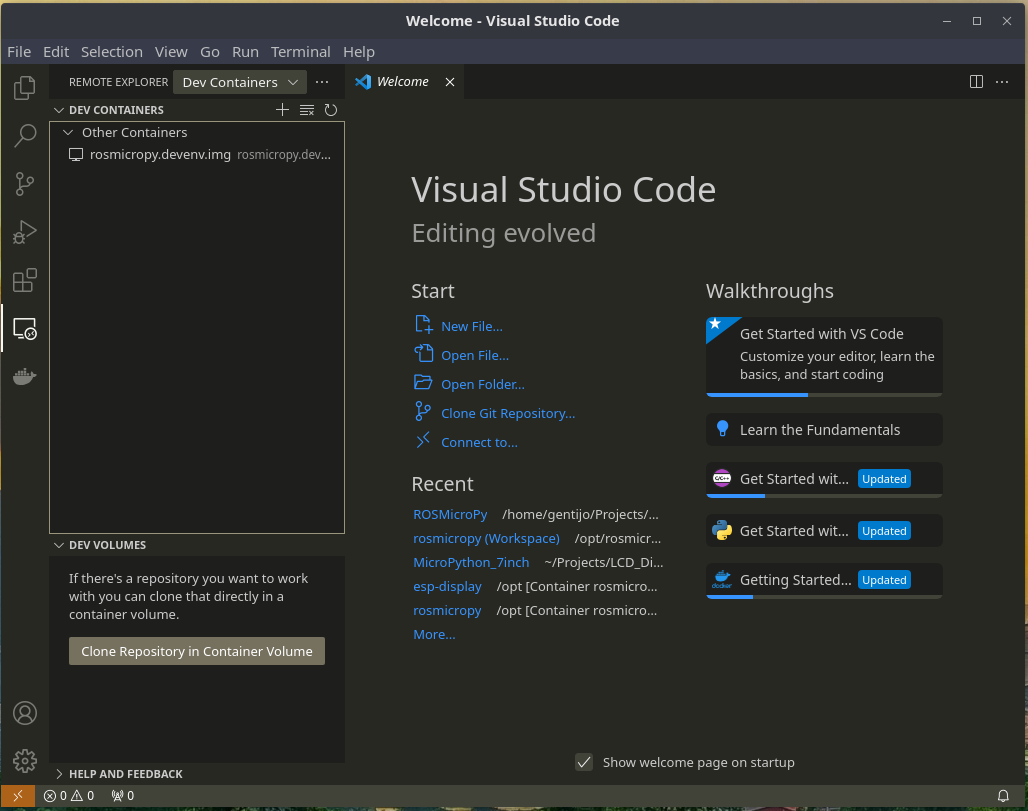Viewport: 1028px width, 811px height.
Task: Open the Help menu
Action: [359, 52]
